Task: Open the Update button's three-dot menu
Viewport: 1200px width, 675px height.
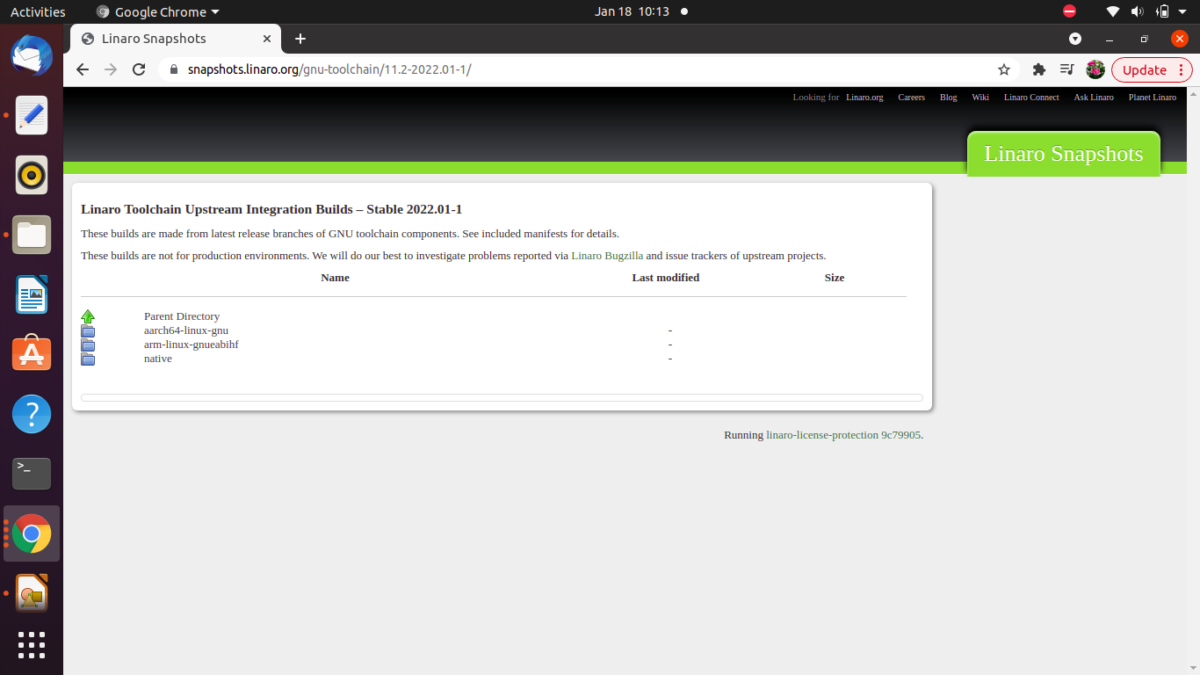Action: pos(1181,70)
